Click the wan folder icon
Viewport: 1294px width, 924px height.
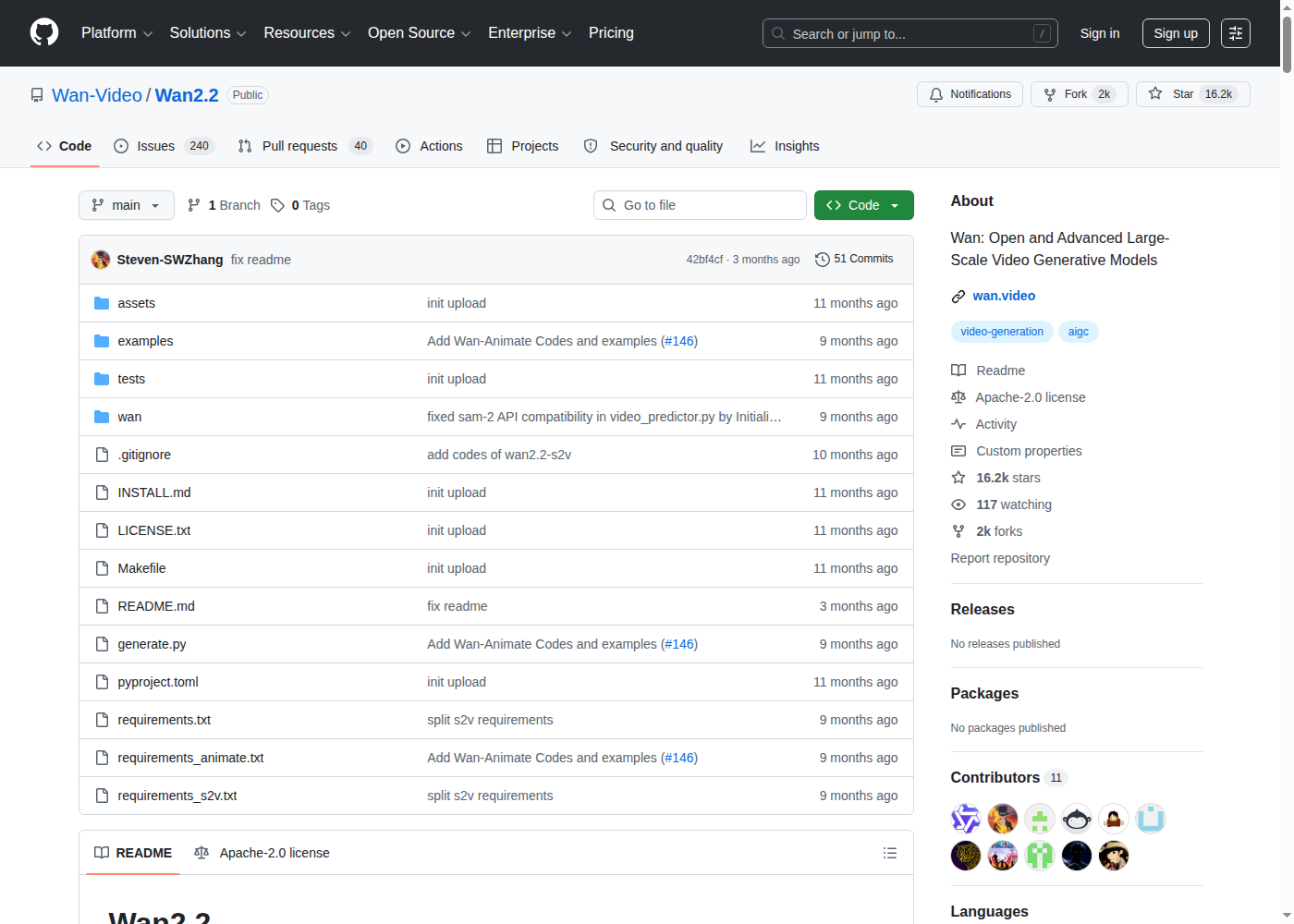(102, 417)
